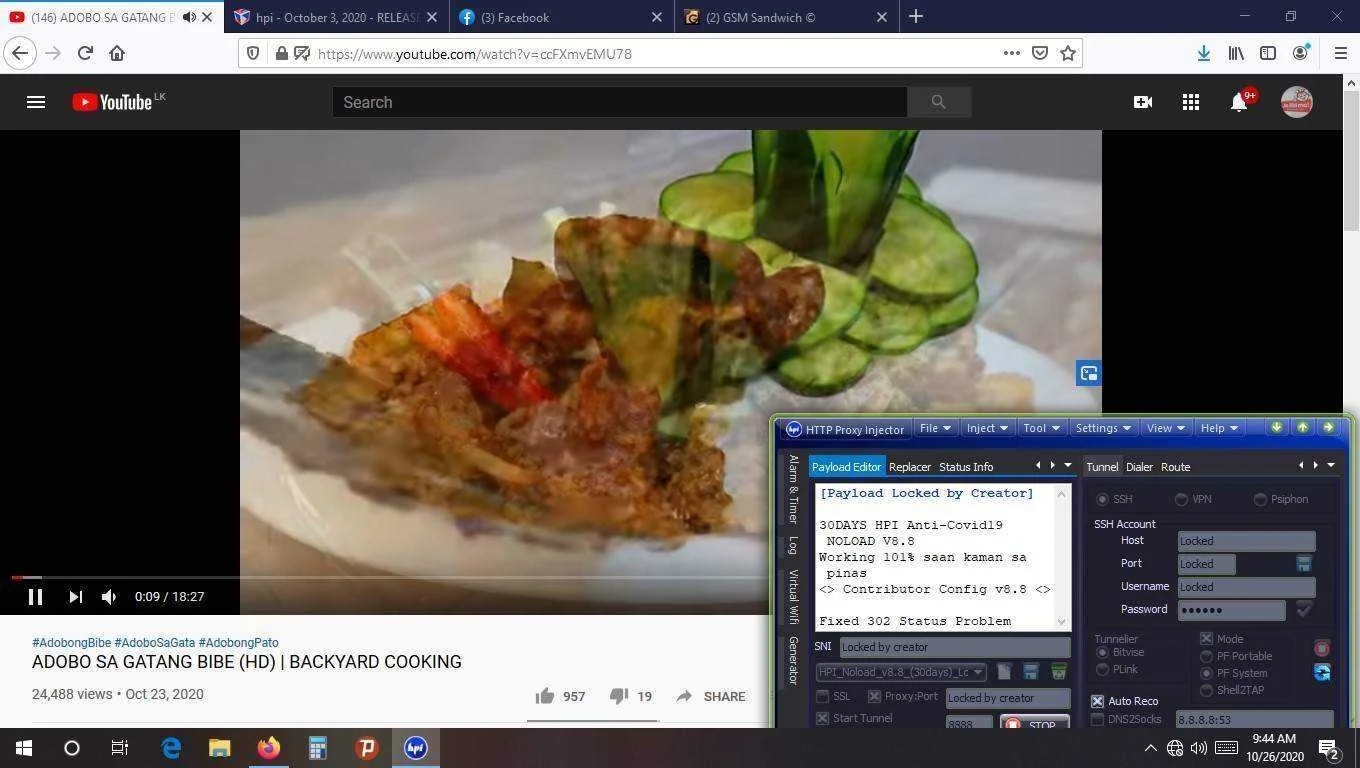Viewport: 1360px width, 768px height.
Task: Open the HPI Help menu
Action: 1219,428
